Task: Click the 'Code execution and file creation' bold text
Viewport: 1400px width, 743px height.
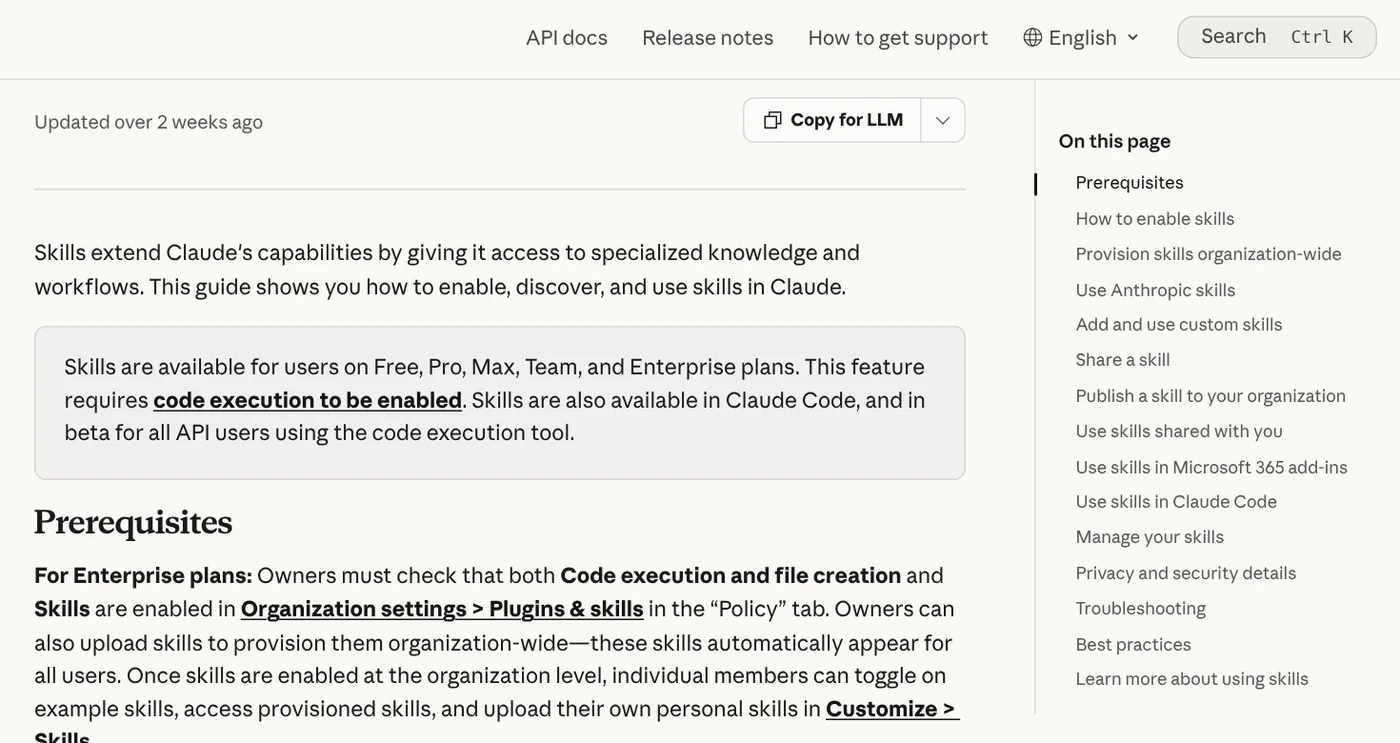Action: pyautogui.click(x=731, y=575)
